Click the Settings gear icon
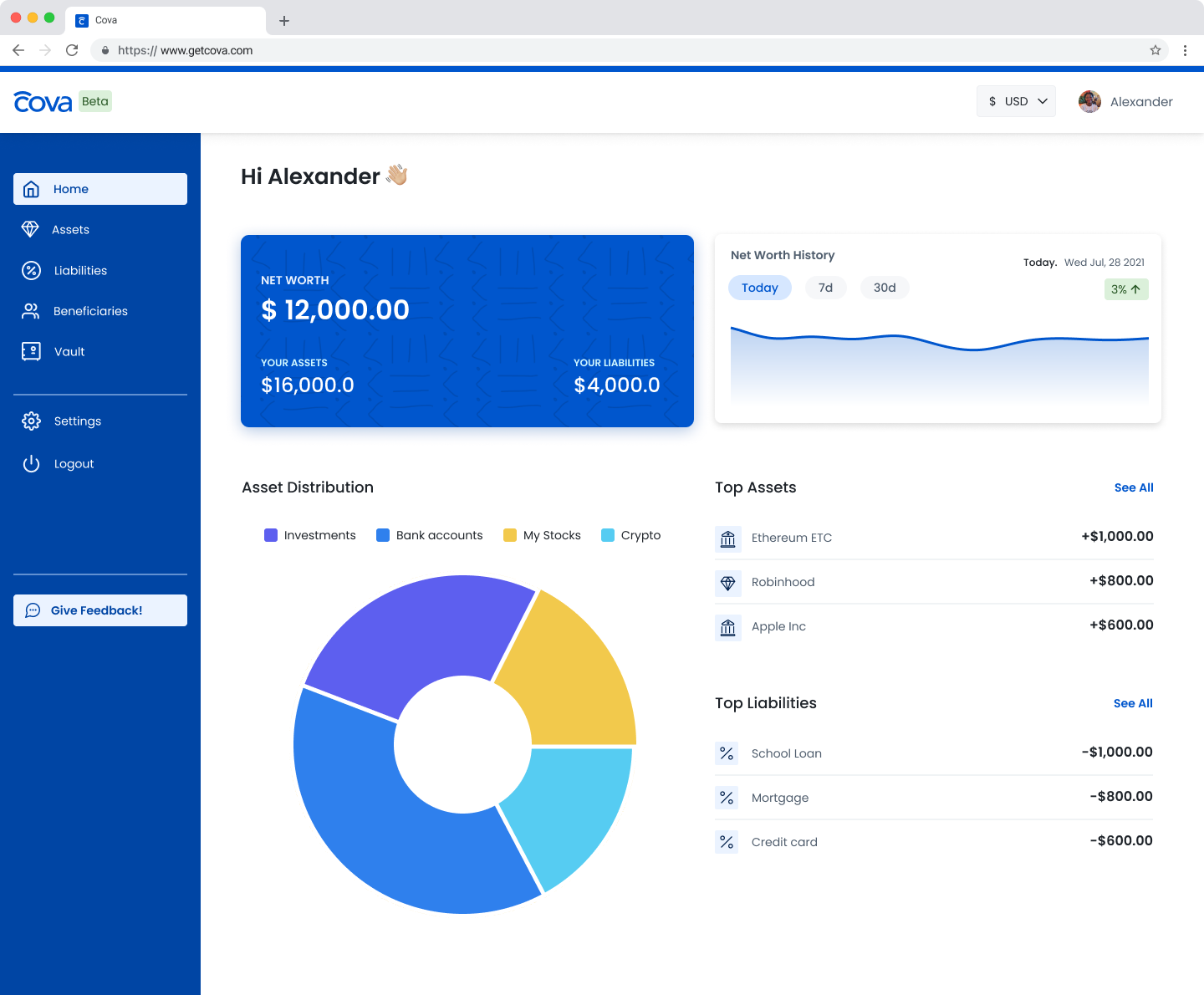 (x=31, y=421)
